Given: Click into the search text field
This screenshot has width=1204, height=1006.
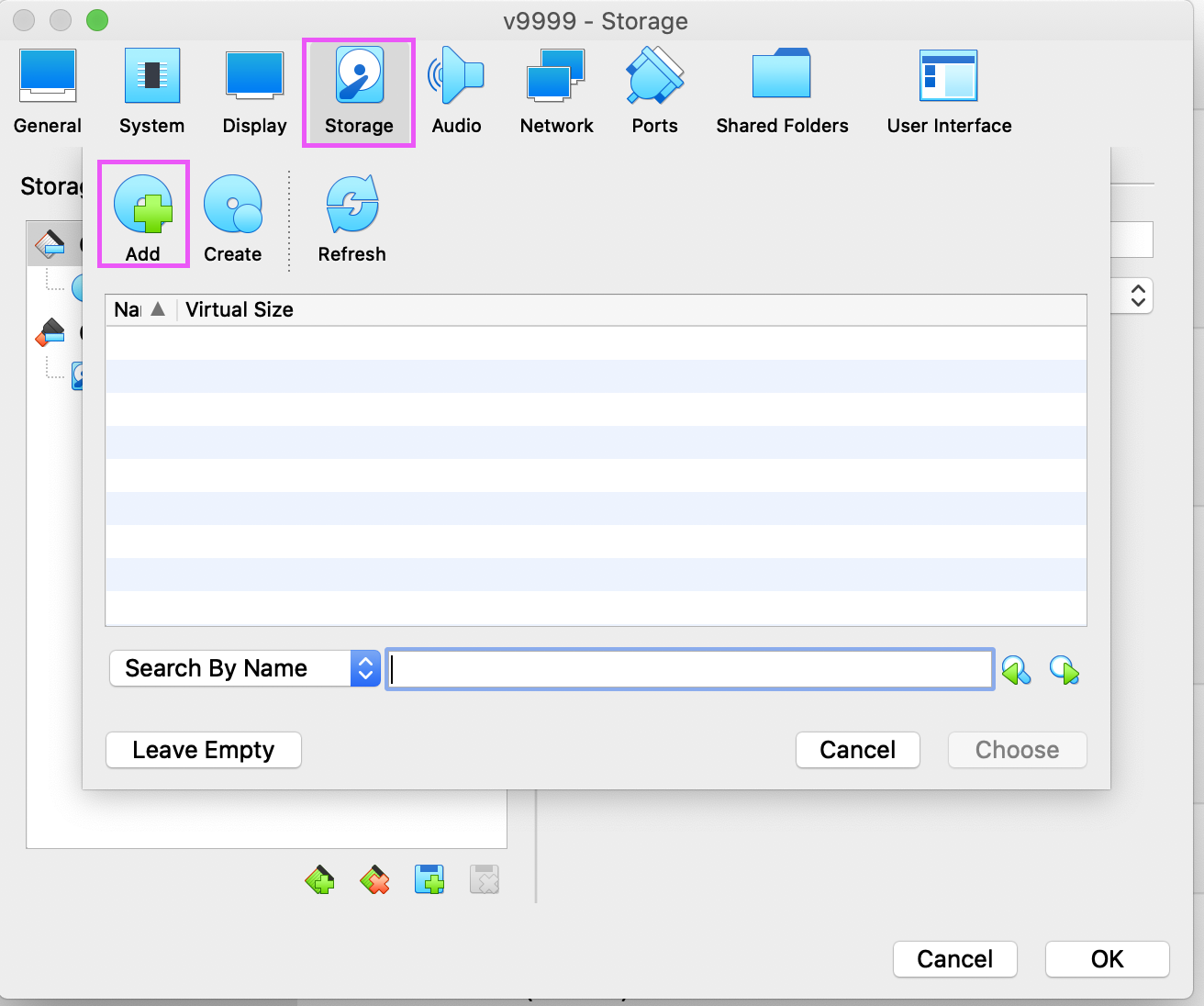Looking at the screenshot, I should pyautogui.click(x=688, y=669).
